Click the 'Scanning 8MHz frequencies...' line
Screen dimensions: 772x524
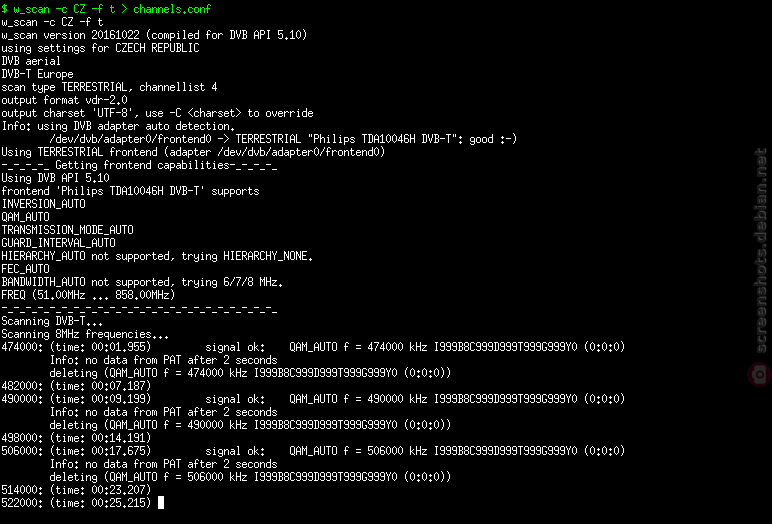[85, 334]
